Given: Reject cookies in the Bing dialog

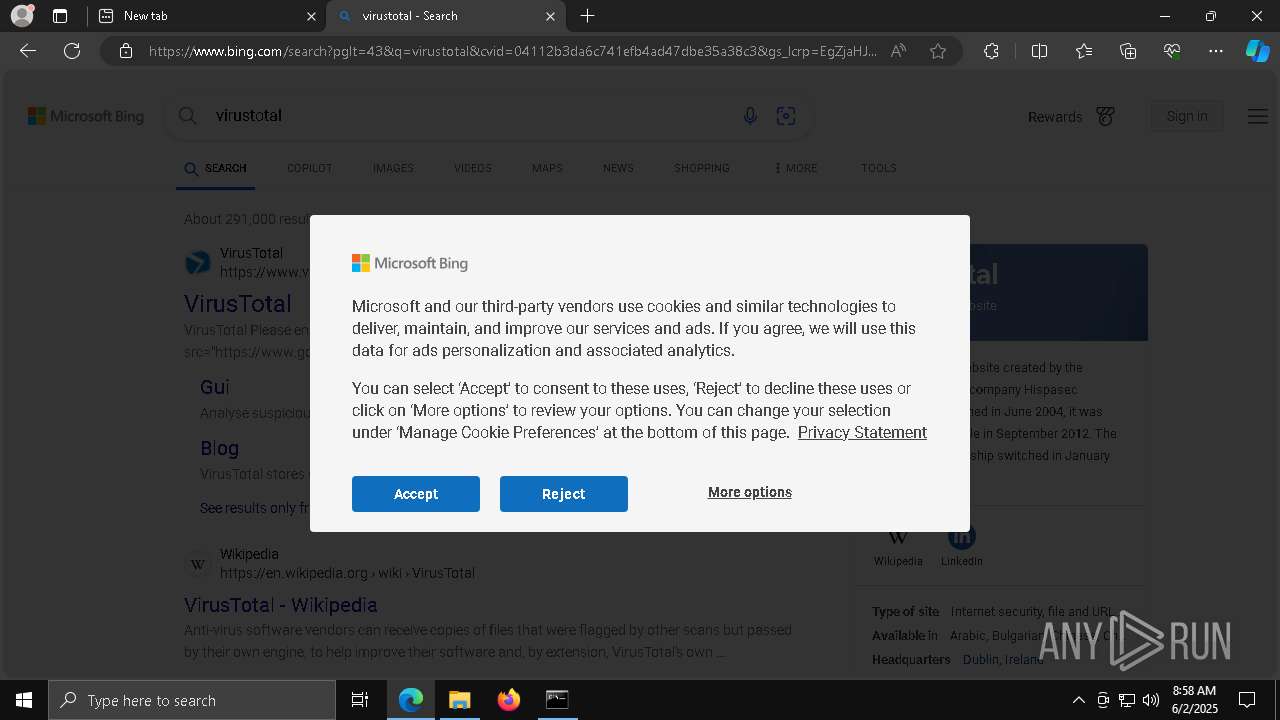Looking at the screenshot, I should click(x=564, y=494).
